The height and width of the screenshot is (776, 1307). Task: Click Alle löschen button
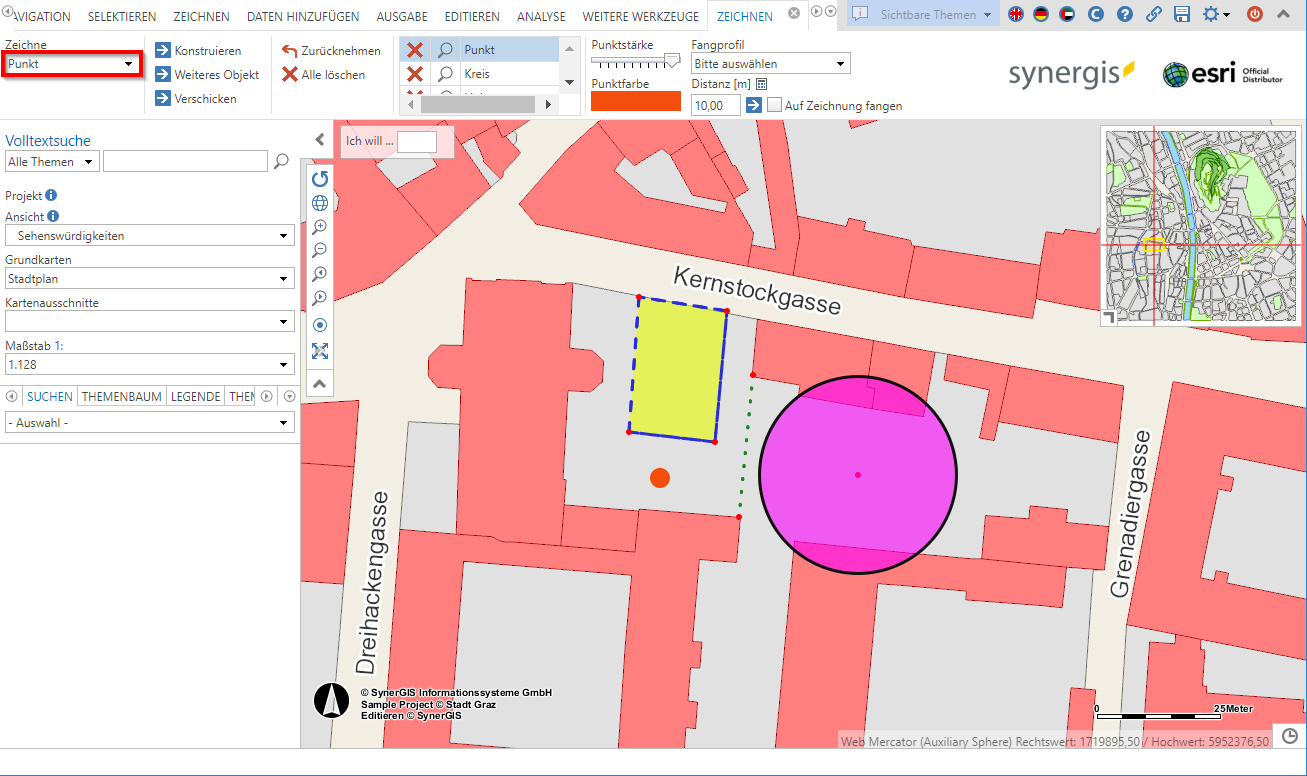click(323, 75)
